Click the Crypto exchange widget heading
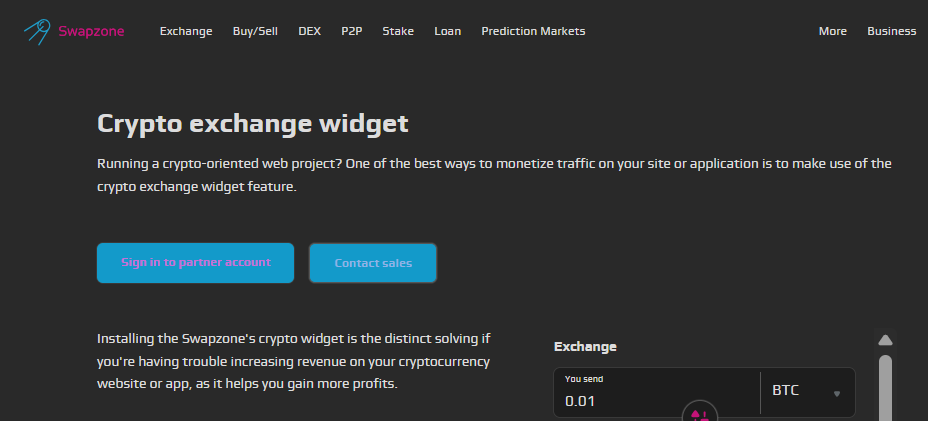The height and width of the screenshot is (421, 928). tap(253, 124)
